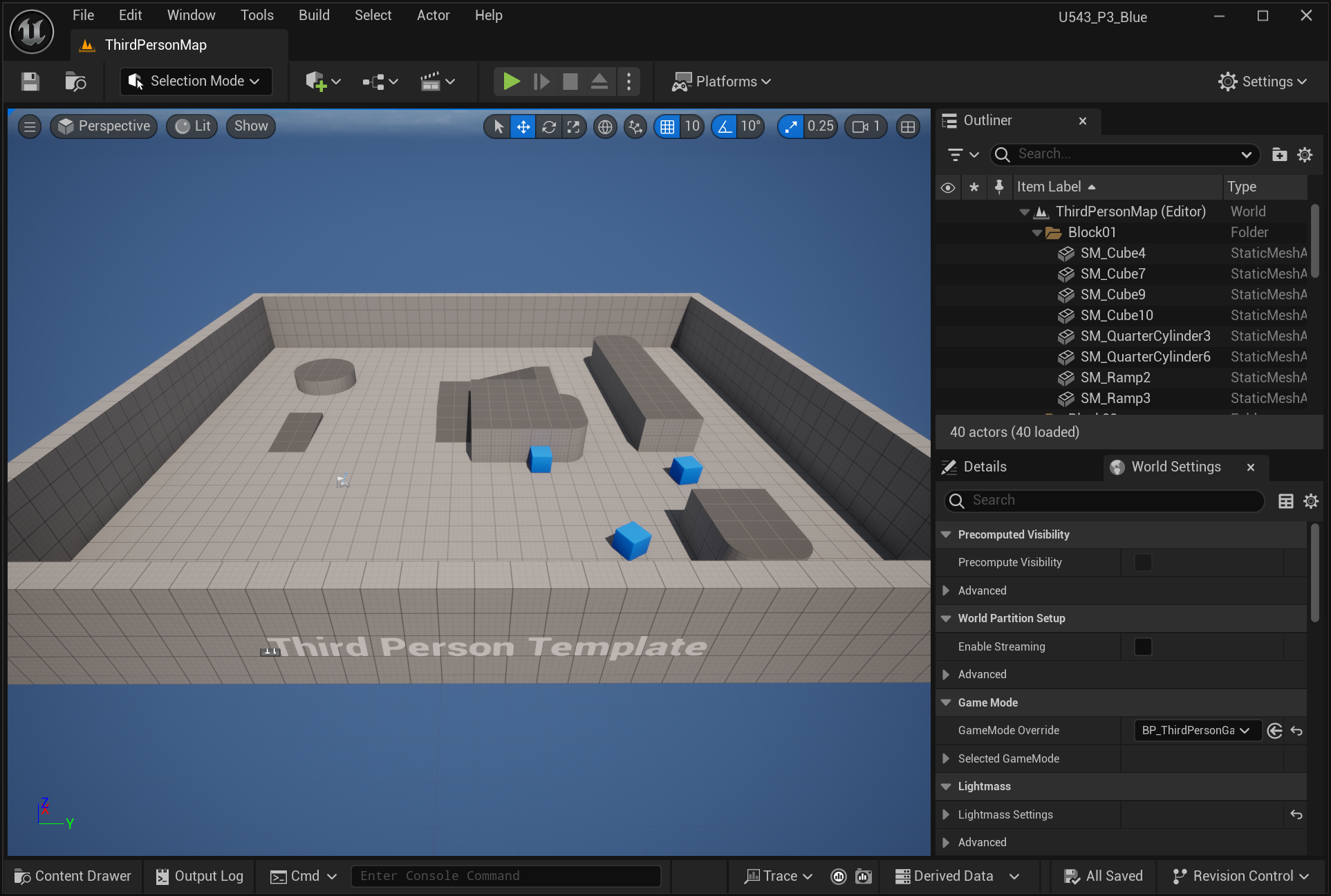
Task: Activate the Rotate gizmo tool
Action: pyautogui.click(x=549, y=127)
